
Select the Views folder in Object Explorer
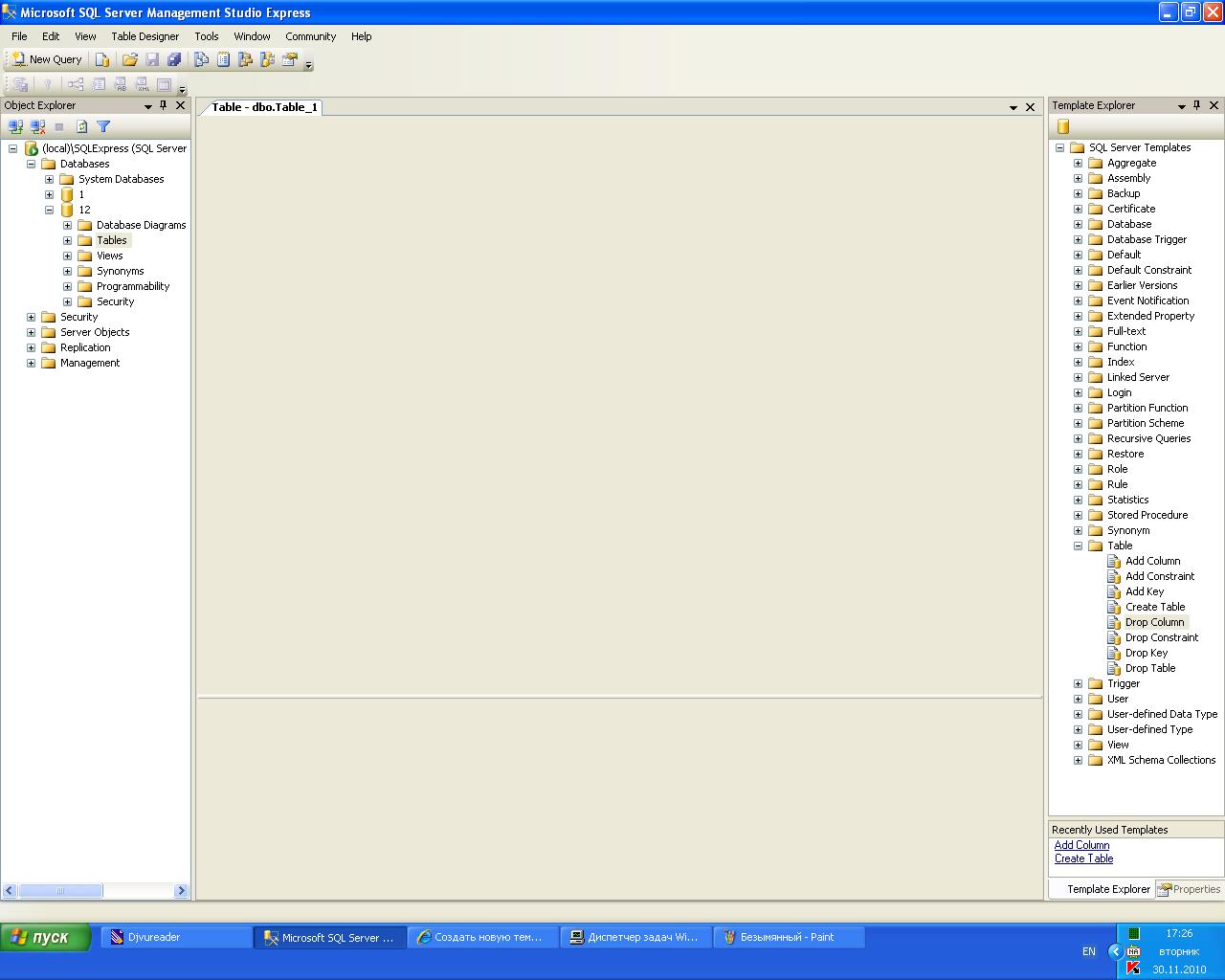(109, 256)
